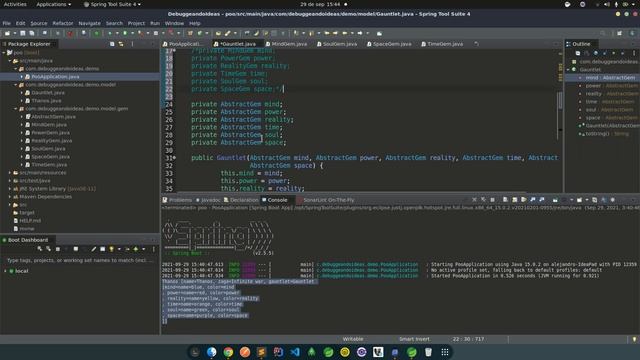
Task: Open the Window menu
Action: tap(174, 23)
